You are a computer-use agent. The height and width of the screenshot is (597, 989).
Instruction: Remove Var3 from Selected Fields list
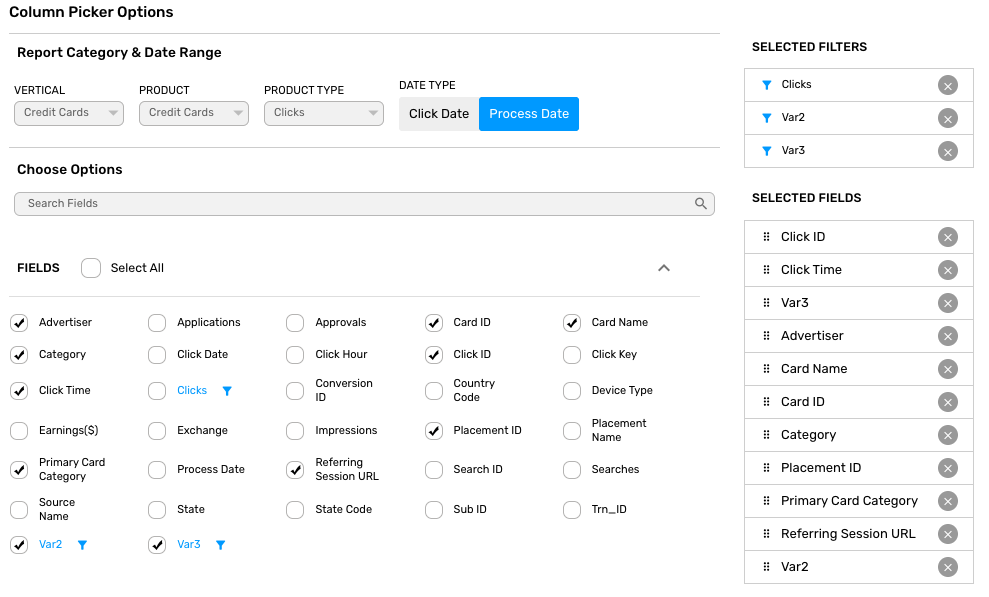(x=947, y=303)
